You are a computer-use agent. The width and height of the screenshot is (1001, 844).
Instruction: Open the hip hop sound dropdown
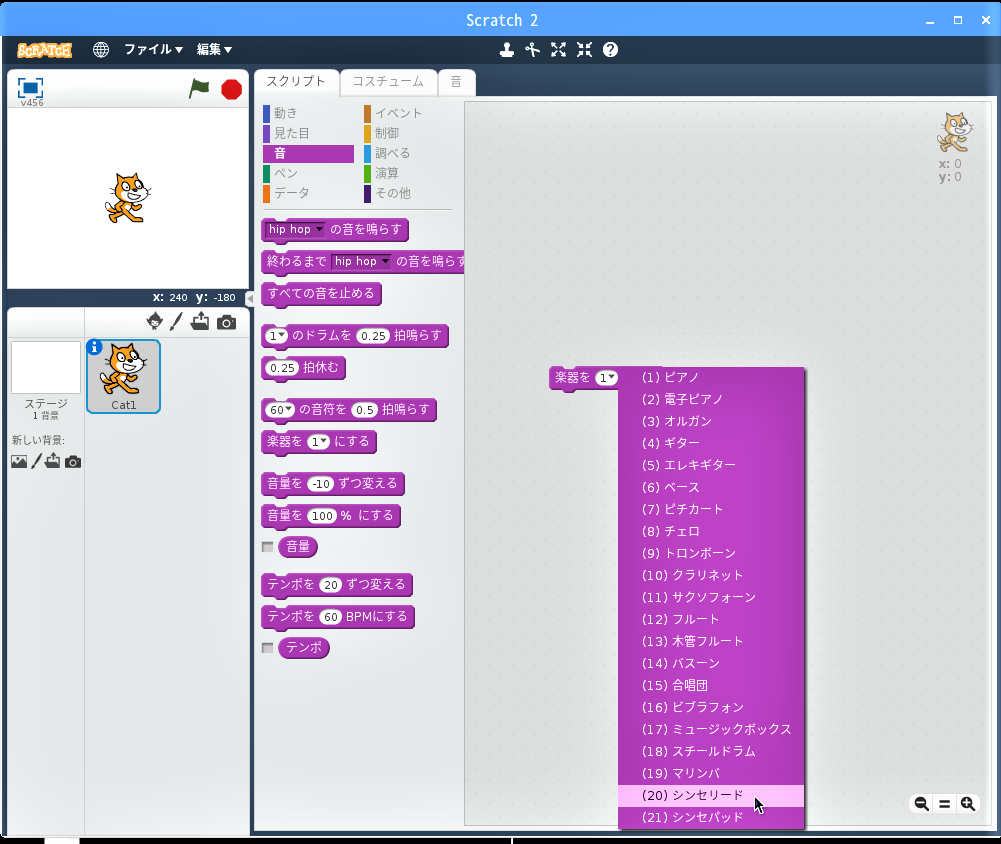pos(319,230)
